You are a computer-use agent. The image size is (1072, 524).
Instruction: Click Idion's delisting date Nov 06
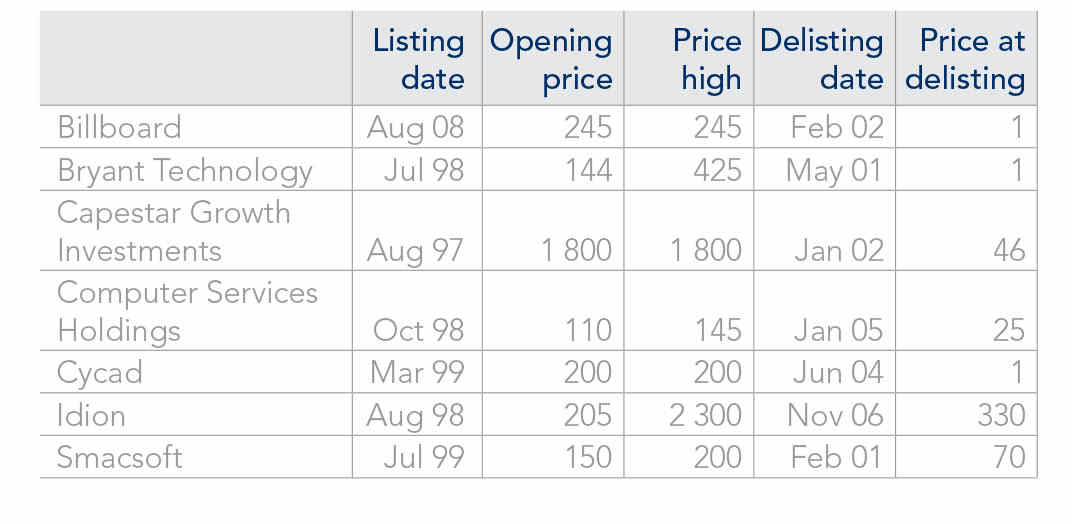click(x=835, y=415)
